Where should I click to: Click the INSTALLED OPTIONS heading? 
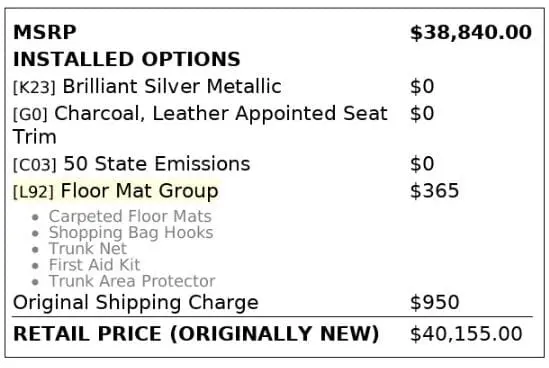(x=126, y=59)
